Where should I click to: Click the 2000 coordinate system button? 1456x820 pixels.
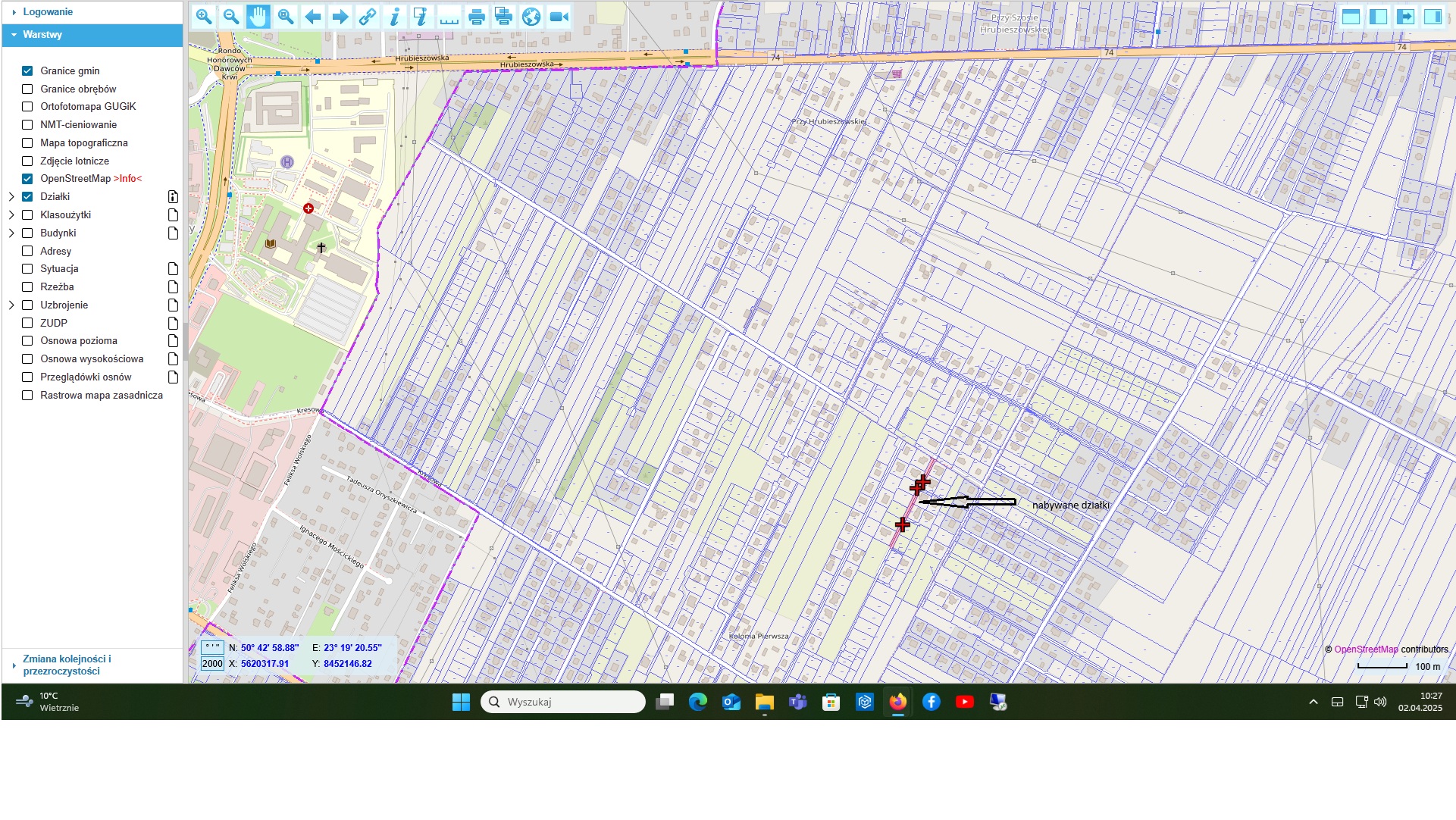(212, 664)
